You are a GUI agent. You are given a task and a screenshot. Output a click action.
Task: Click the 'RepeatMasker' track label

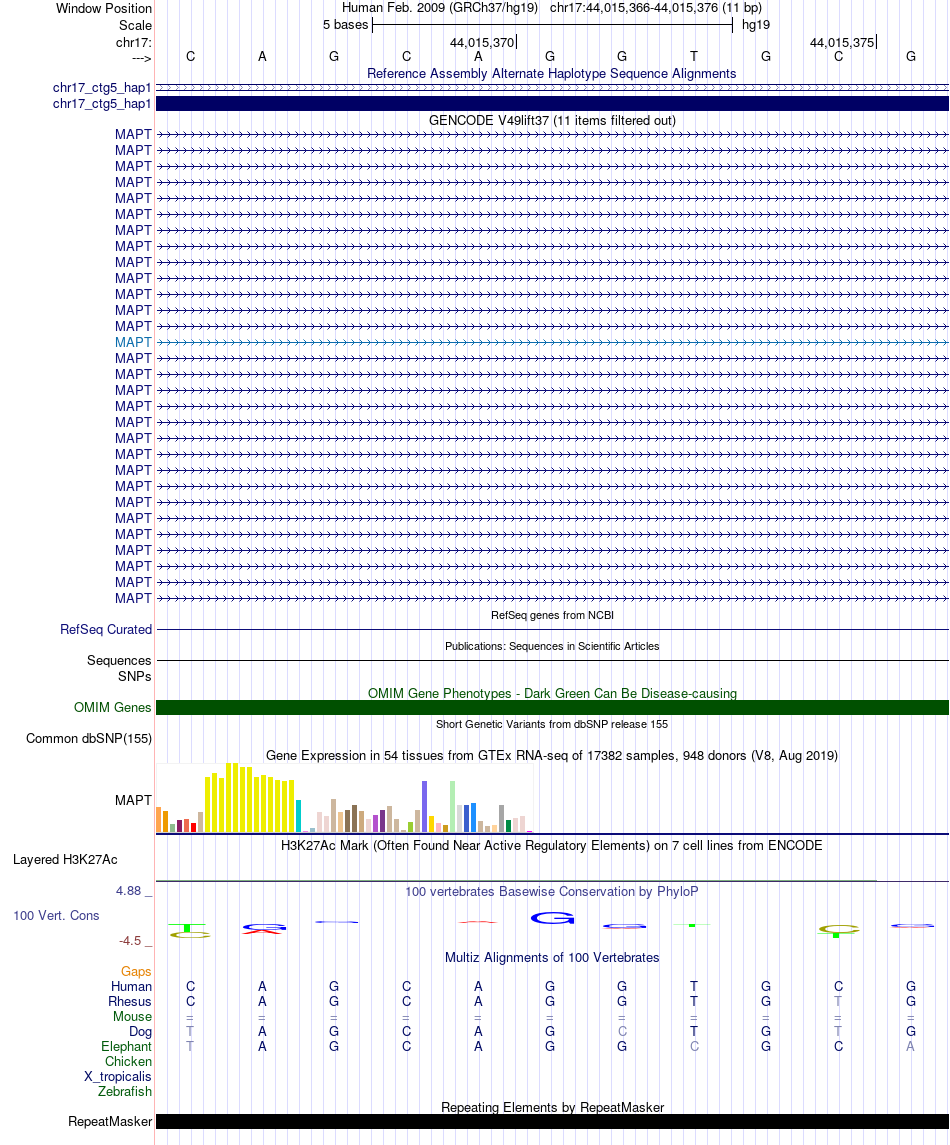[110, 1122]
